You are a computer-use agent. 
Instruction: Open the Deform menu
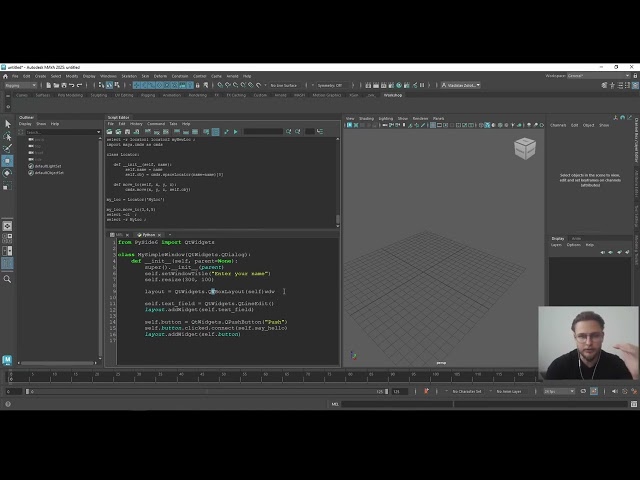coord(160,76)
